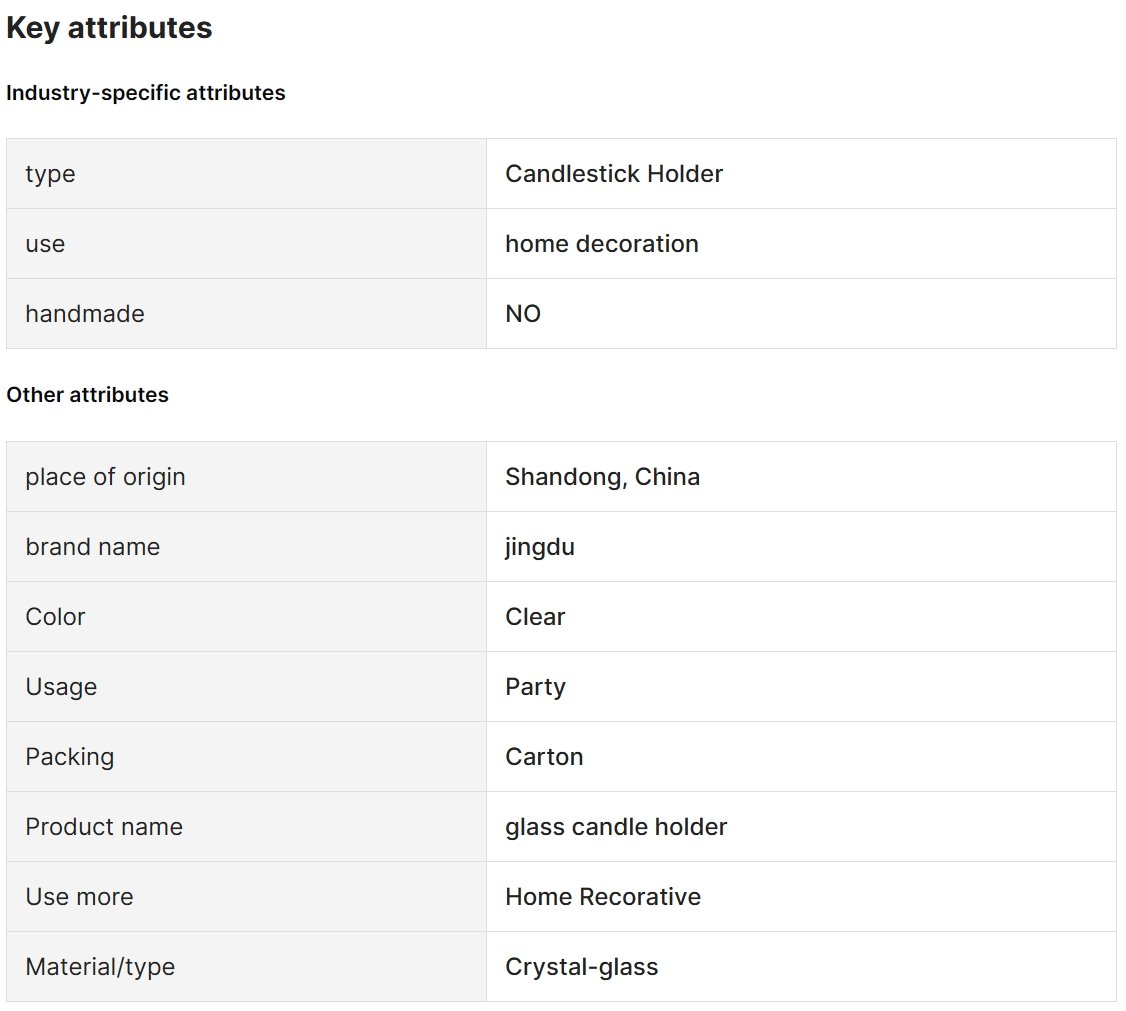Select the Candlestick Holder value
Image resolution: width=1126 pixels, height=1011 pixels.
click(614, 174)
